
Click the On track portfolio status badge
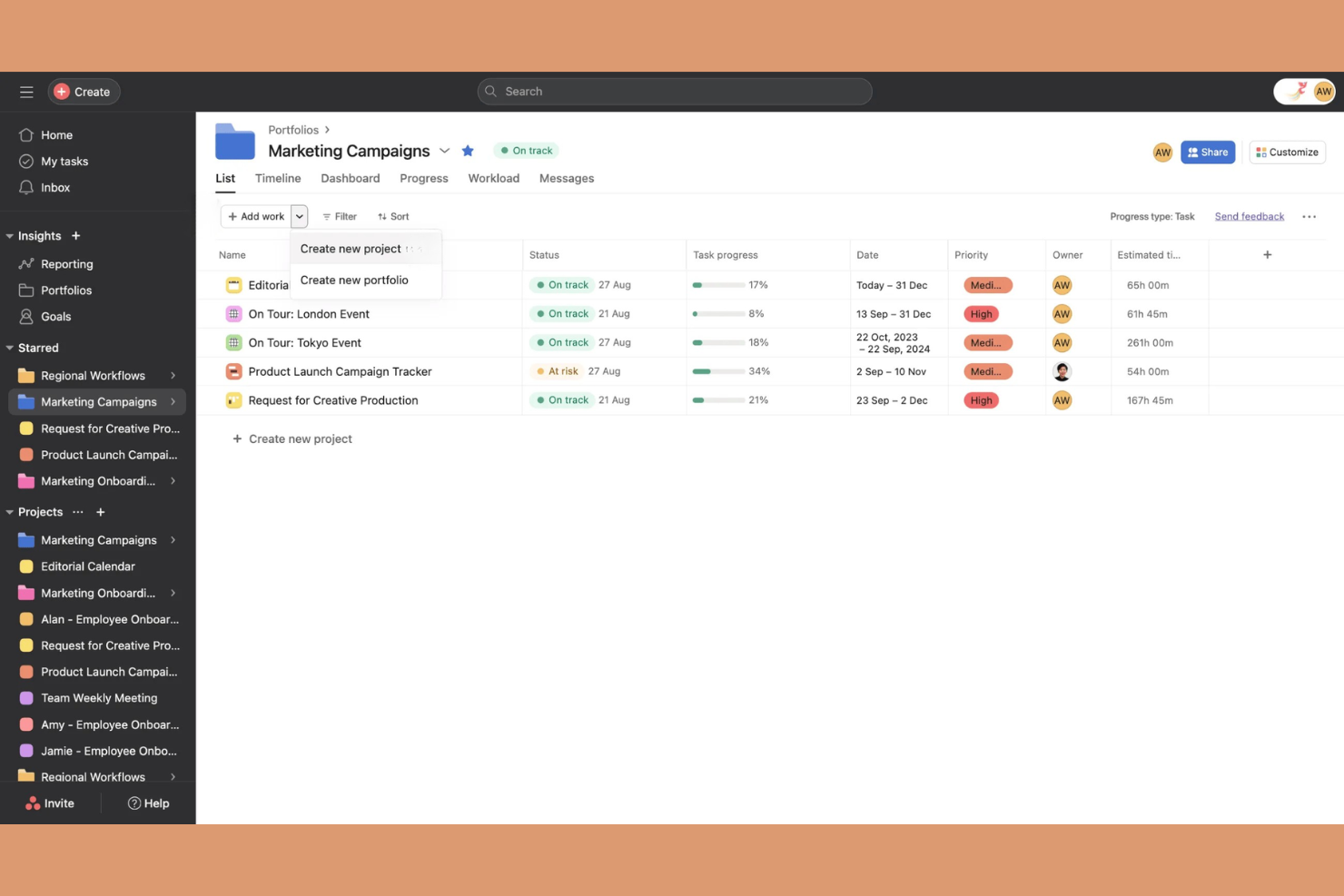pos(526,151)
